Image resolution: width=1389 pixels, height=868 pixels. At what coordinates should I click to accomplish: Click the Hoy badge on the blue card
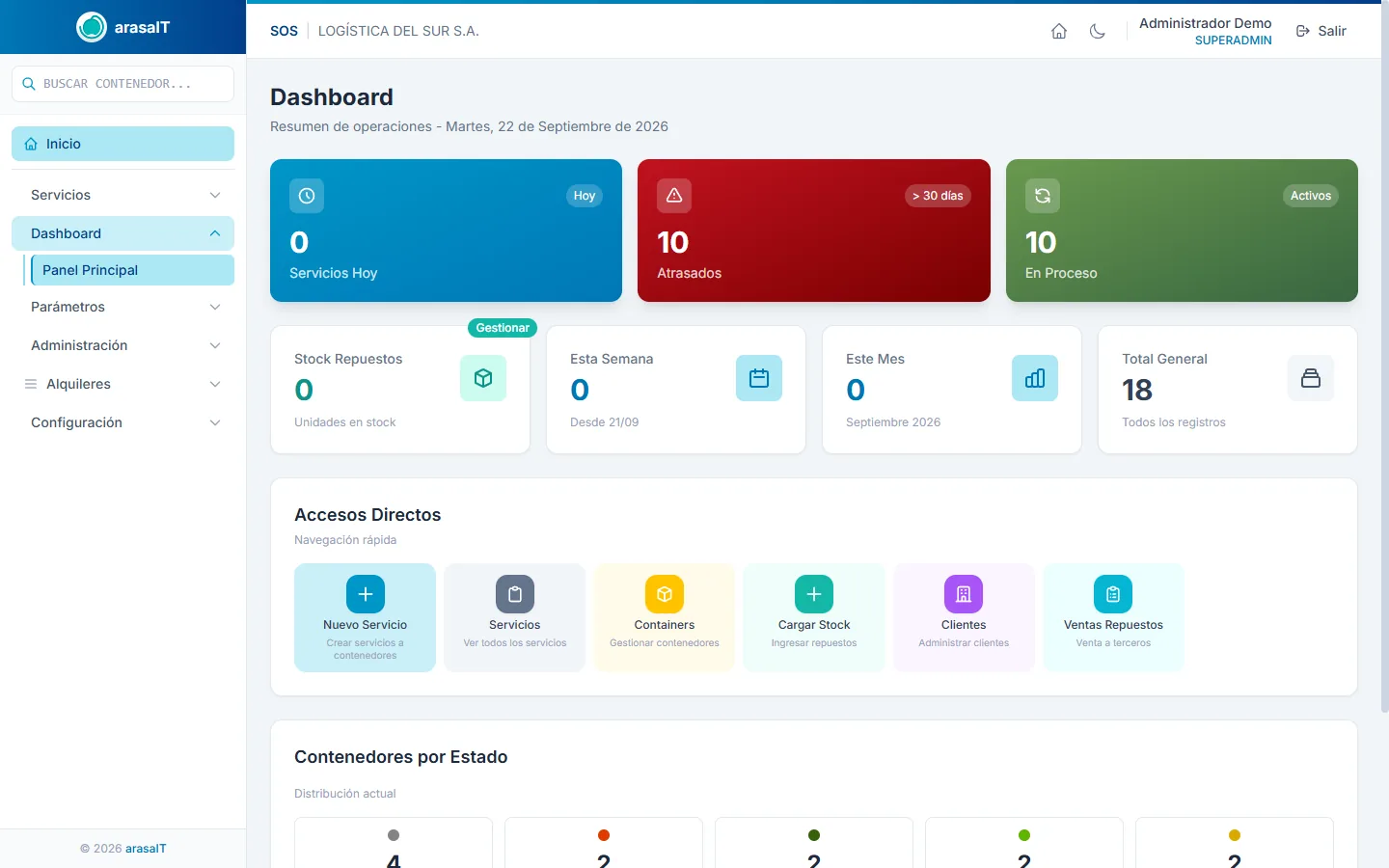[585, 196]
